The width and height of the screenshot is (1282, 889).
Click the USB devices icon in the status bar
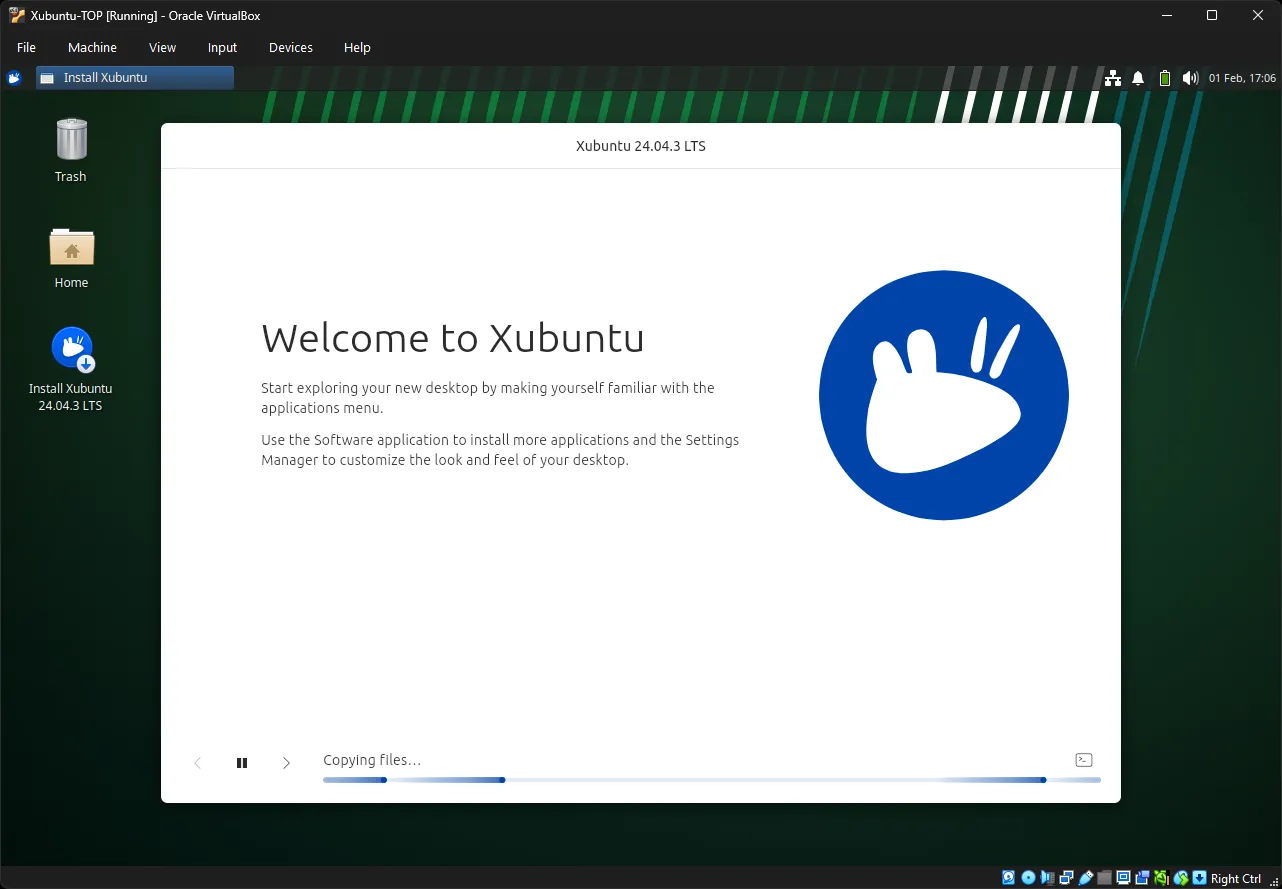tap(1086, 877)
